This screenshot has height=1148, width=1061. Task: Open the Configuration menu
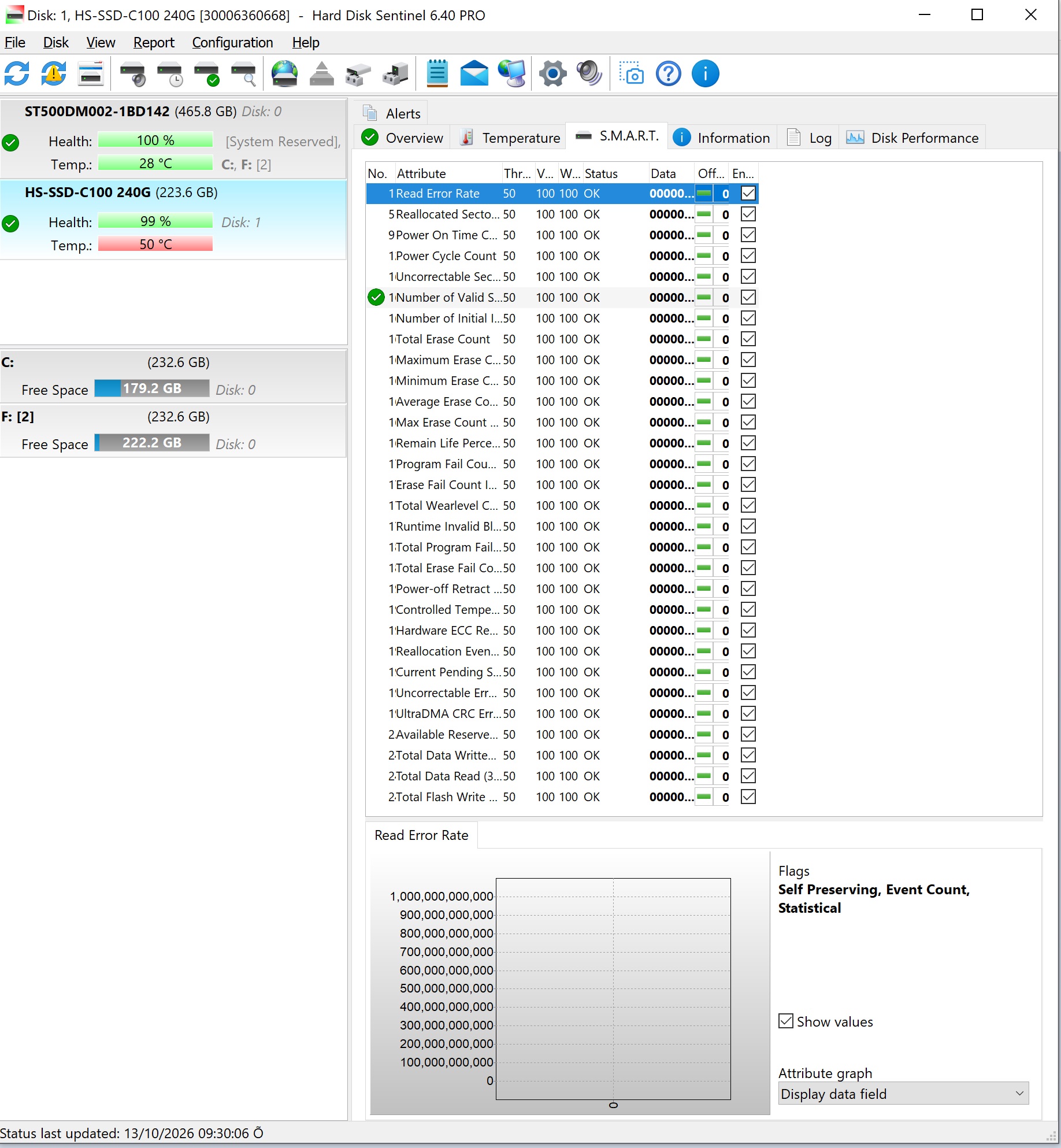coord(232,43)
